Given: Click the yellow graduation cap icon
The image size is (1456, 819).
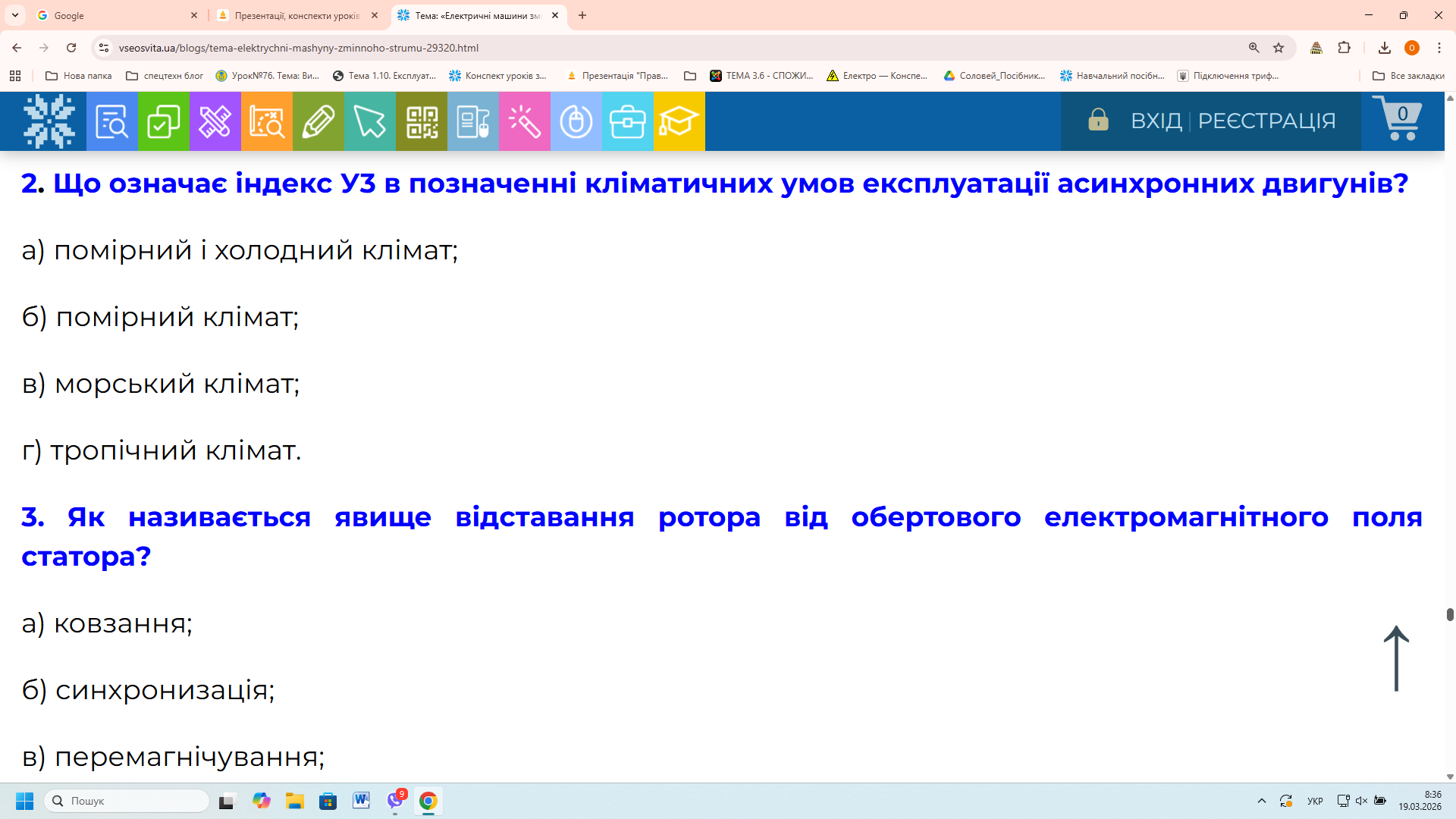Looking at the screenshot, I should [x=679, y=121].
